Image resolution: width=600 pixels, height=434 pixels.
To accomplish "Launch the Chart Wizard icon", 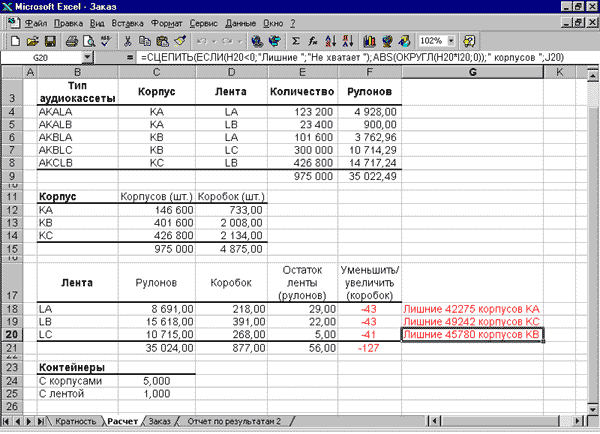I will (370, 41).
